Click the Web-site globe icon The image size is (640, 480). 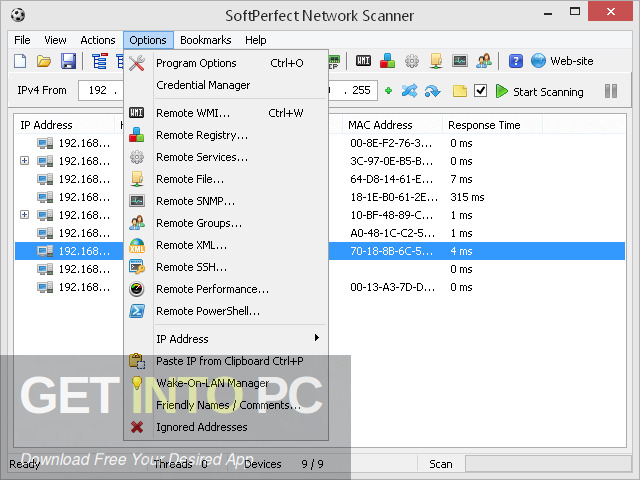(538, 61)
